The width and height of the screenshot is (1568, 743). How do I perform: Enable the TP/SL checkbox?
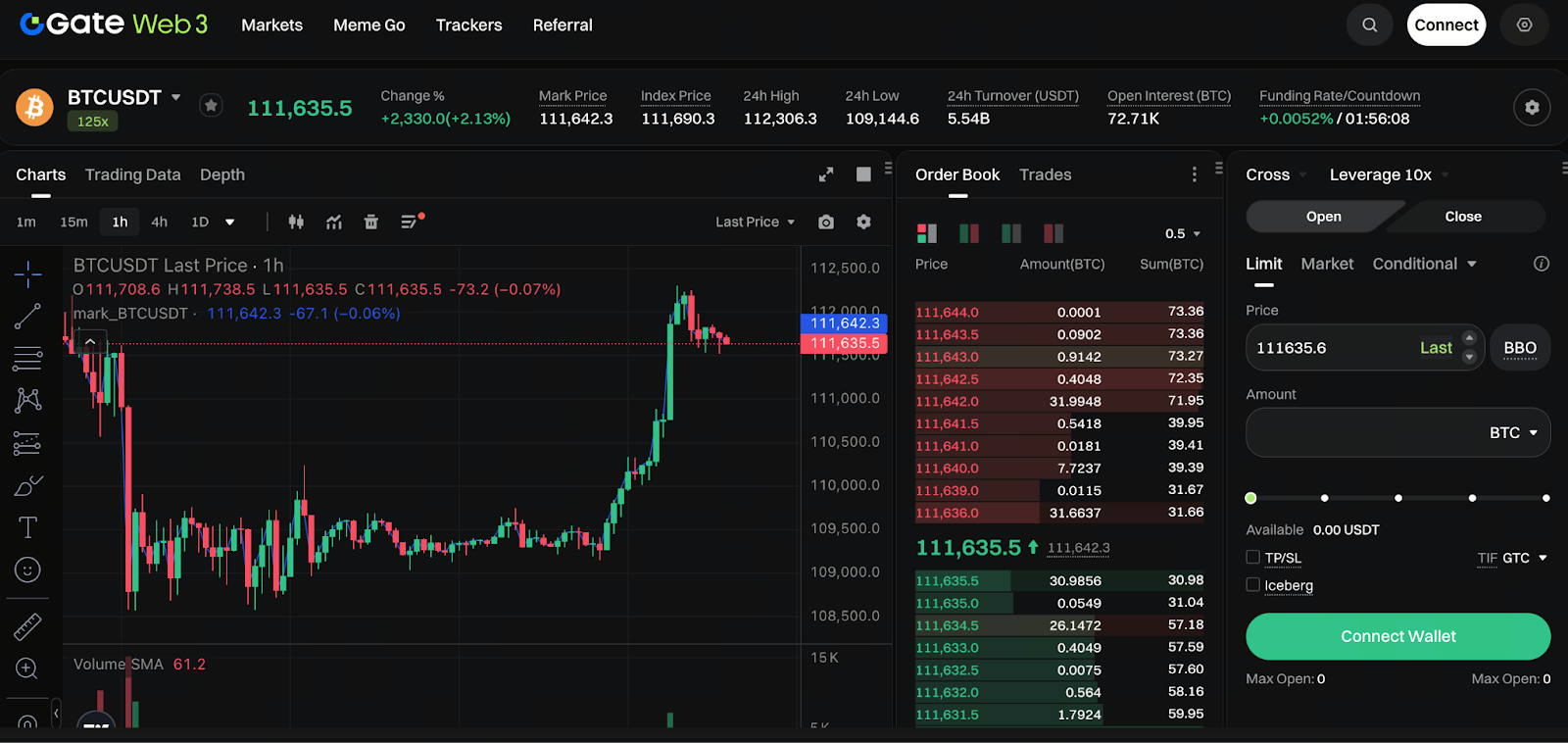point(1252,557)
